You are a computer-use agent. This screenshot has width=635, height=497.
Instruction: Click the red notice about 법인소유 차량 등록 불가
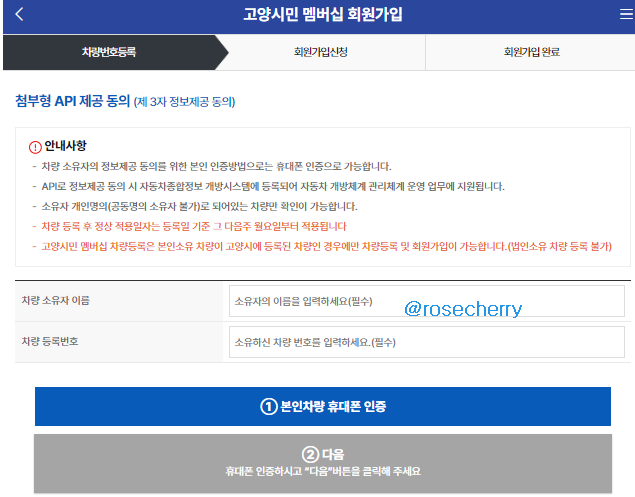[x=326, y=246]
